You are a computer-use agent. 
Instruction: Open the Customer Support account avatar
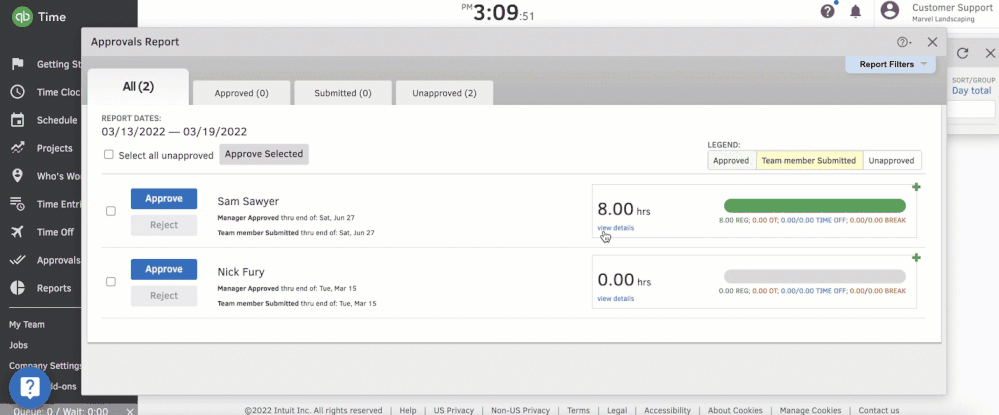pyautogui.click(x=889, y=11)
